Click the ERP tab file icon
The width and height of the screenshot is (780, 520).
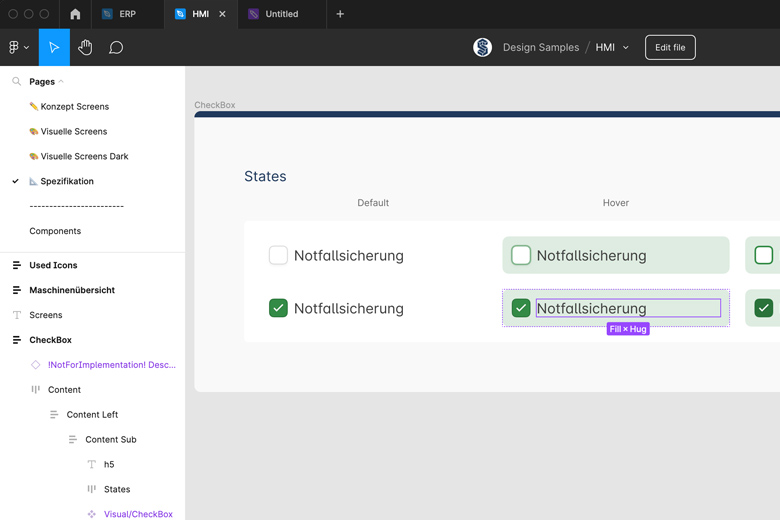point(107,14)
